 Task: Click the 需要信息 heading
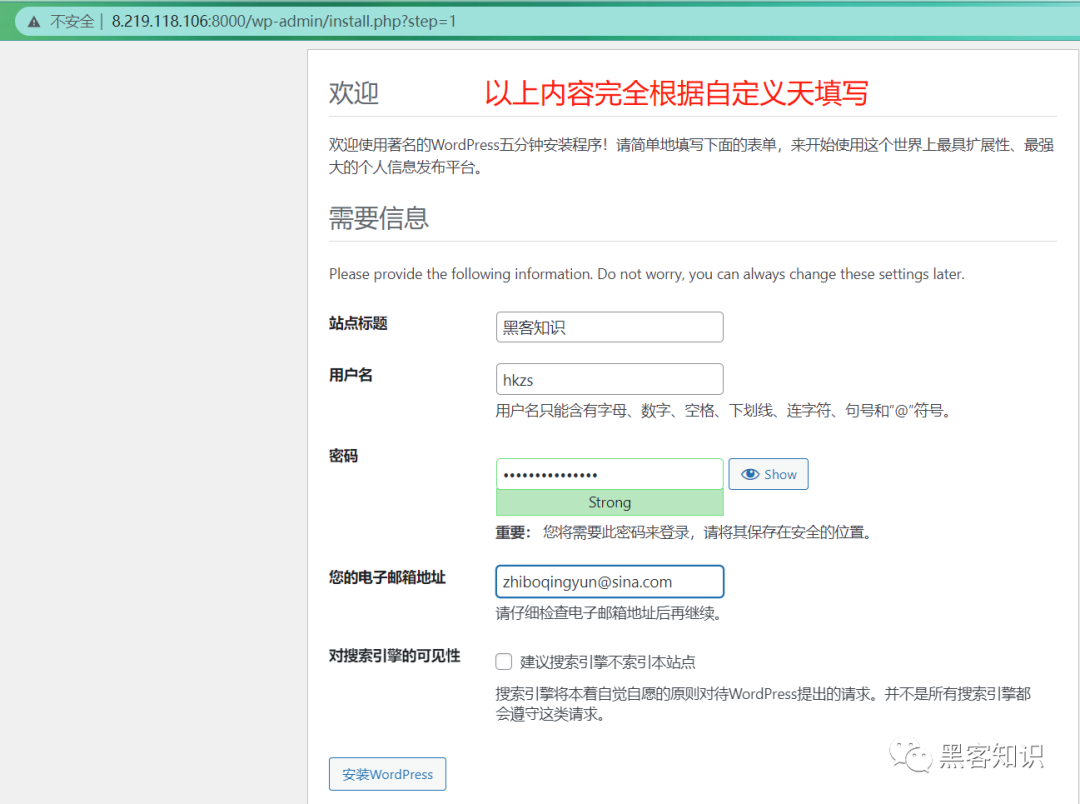[x=379, y=218]
